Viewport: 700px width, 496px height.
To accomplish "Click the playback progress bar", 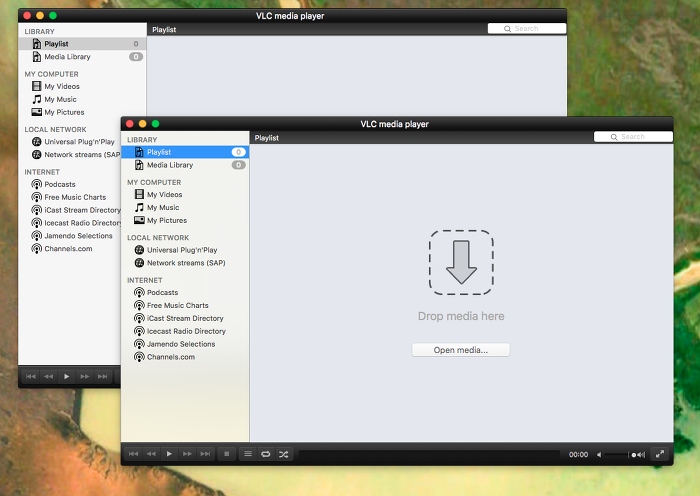I will point(429,454).
